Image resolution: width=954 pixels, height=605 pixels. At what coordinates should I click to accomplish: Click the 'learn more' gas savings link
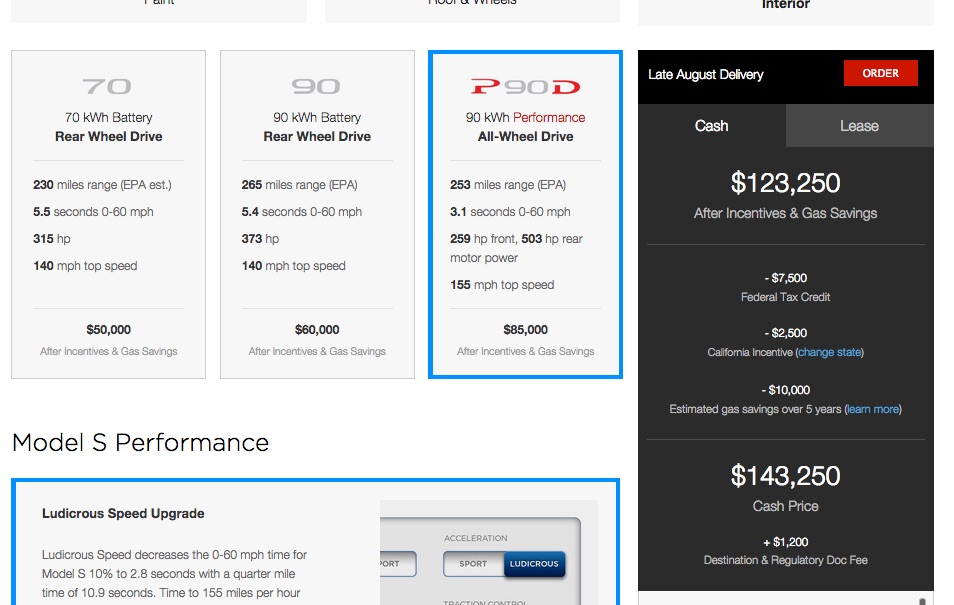pos(872,409)
